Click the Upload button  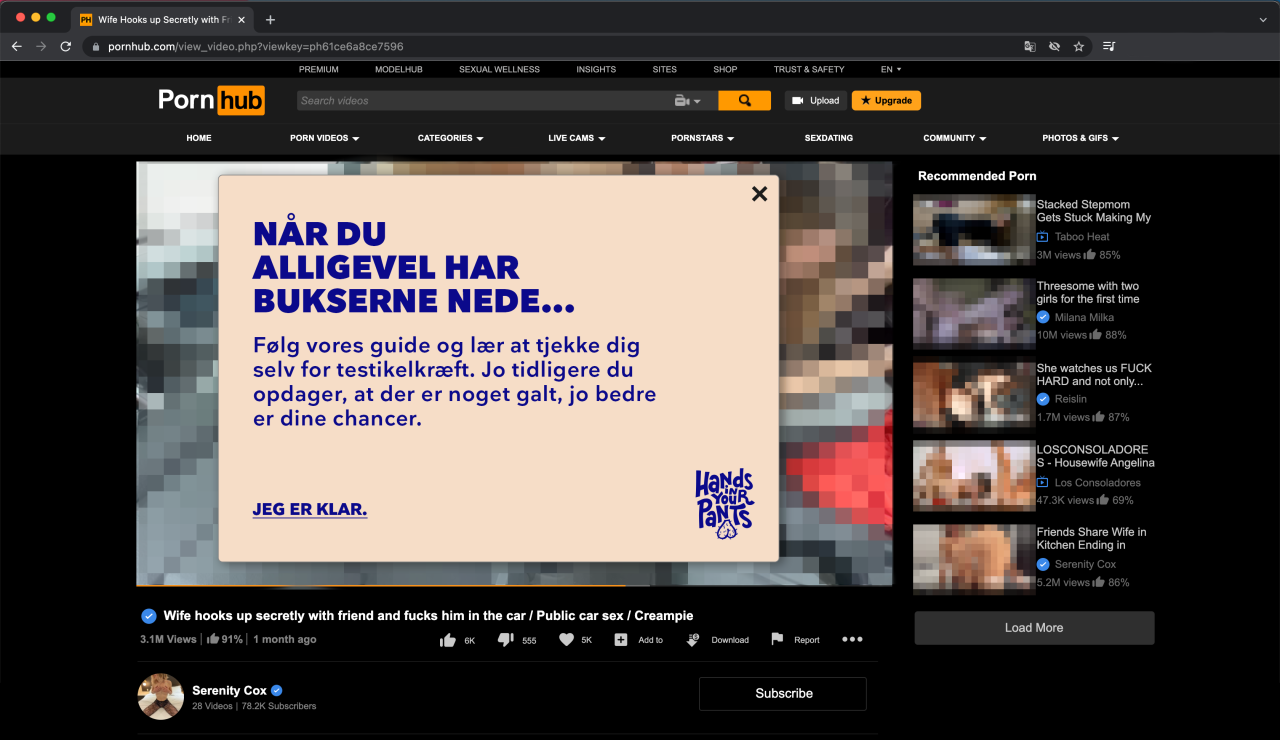[816, 101]
